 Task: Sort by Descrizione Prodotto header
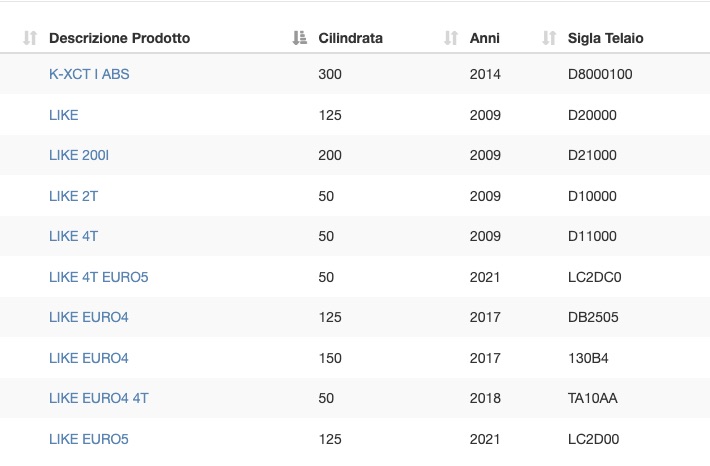(120, 38)
